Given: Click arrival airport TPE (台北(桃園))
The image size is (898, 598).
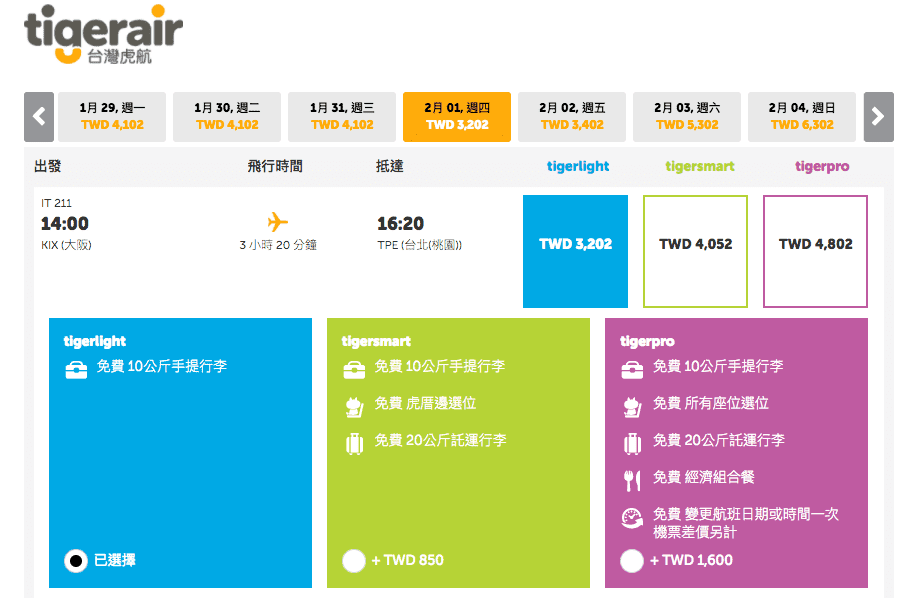Looking at the screenshot, I should 420,245.
